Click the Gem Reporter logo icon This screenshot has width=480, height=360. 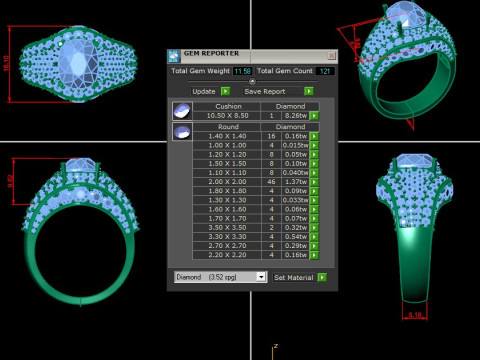pos(174,56)
